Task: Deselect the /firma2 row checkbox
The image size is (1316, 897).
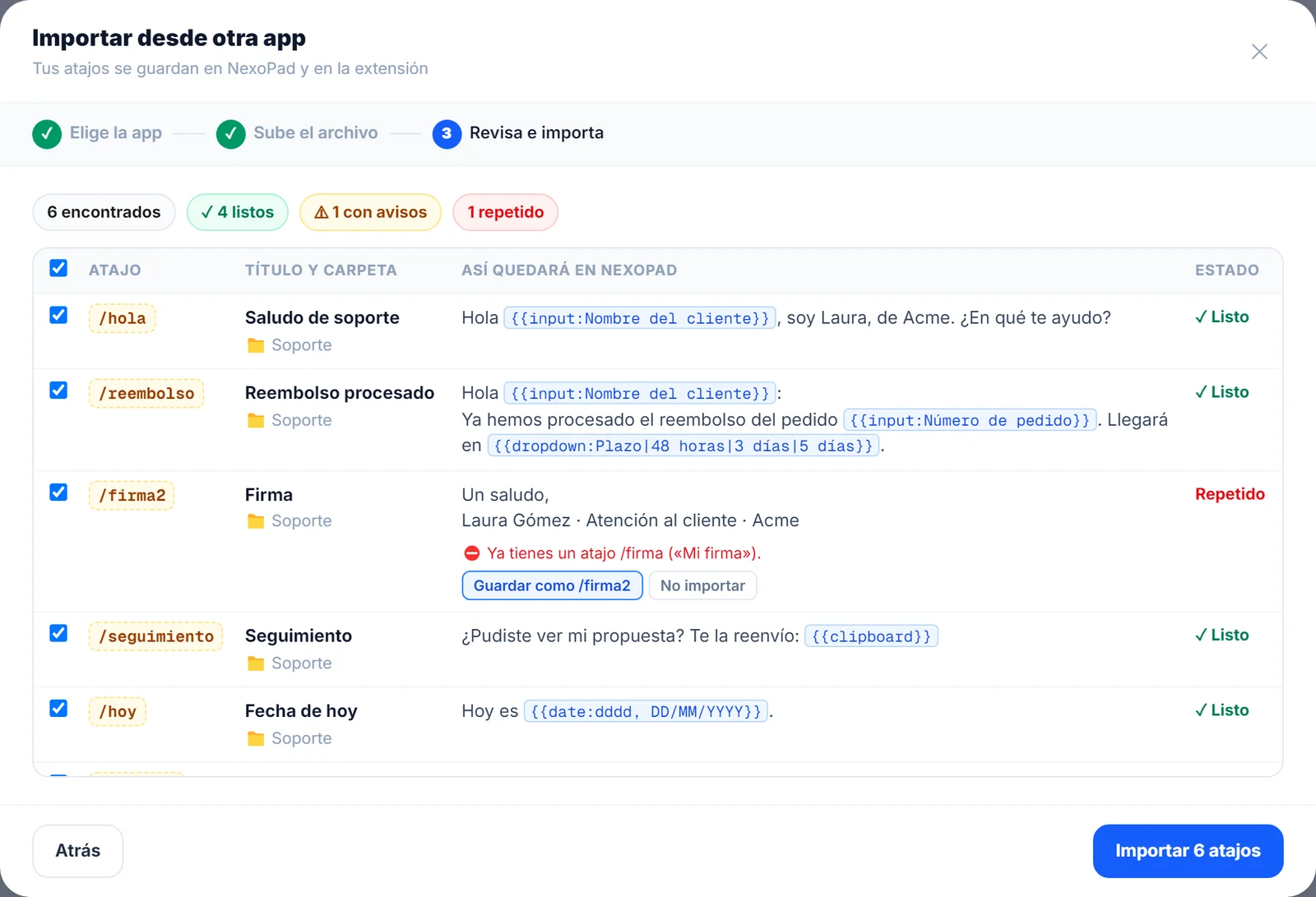Action: coord(58,492)
